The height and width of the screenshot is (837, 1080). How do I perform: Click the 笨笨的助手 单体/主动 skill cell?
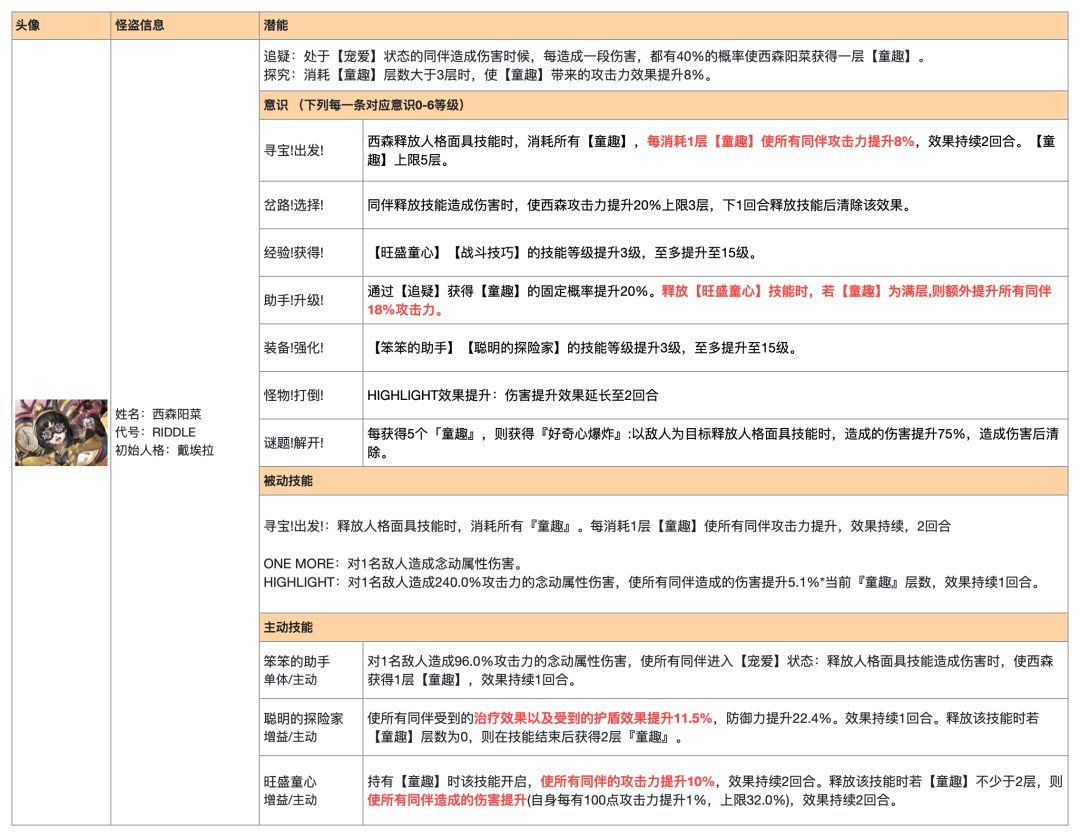coord(311,670)
